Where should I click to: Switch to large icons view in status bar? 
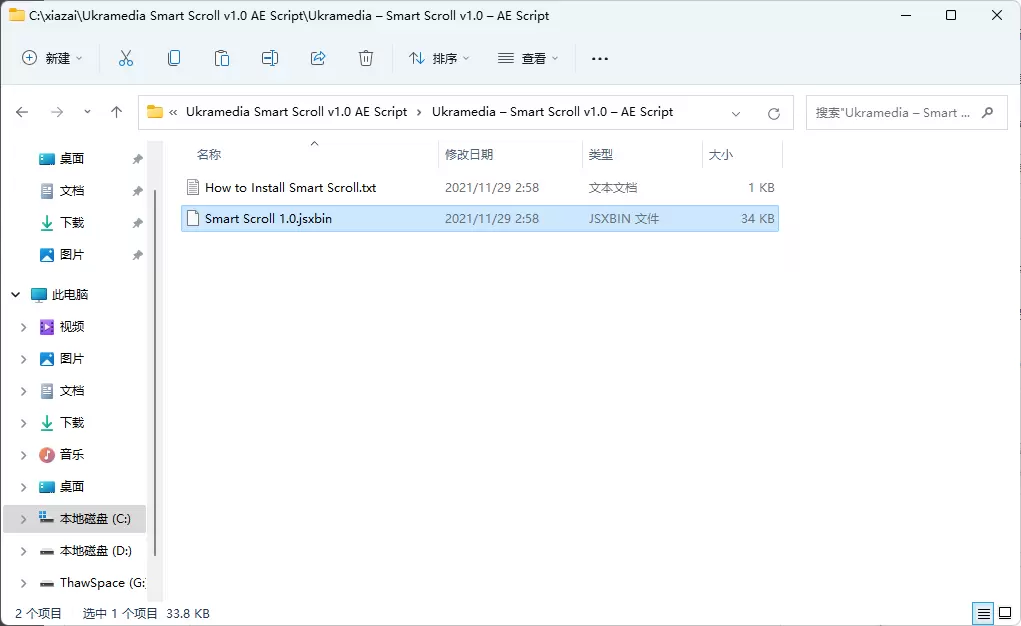click(1005, 613)
